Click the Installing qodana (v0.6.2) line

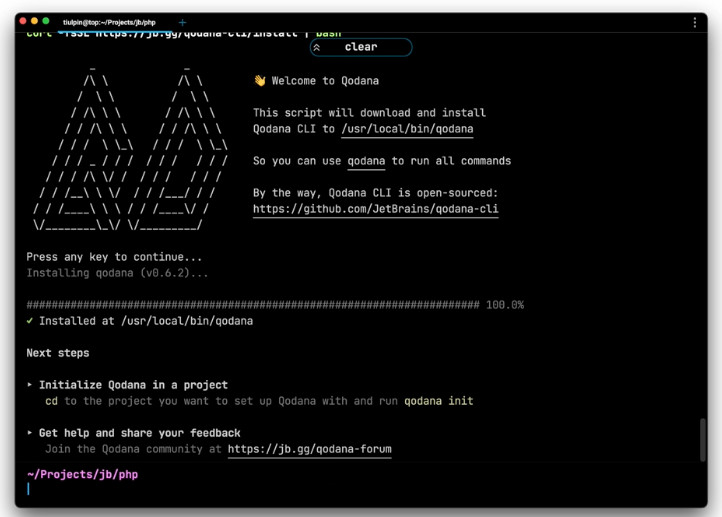tap(117, 273)
